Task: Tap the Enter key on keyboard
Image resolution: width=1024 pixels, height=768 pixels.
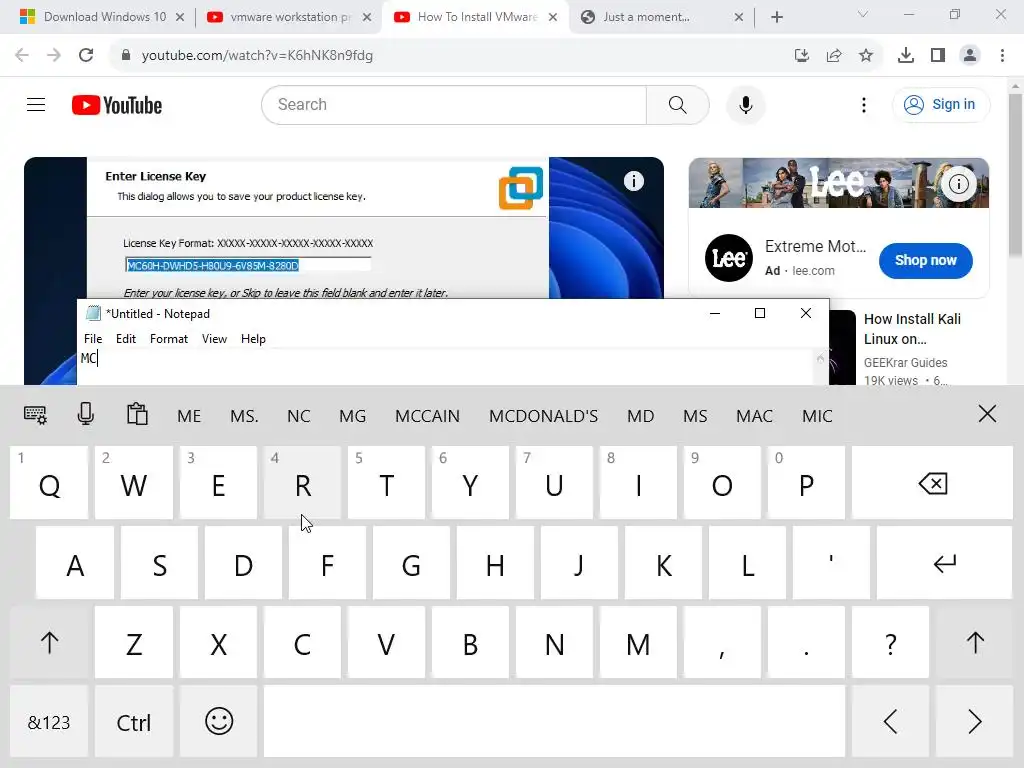Action: coord(944,563)
